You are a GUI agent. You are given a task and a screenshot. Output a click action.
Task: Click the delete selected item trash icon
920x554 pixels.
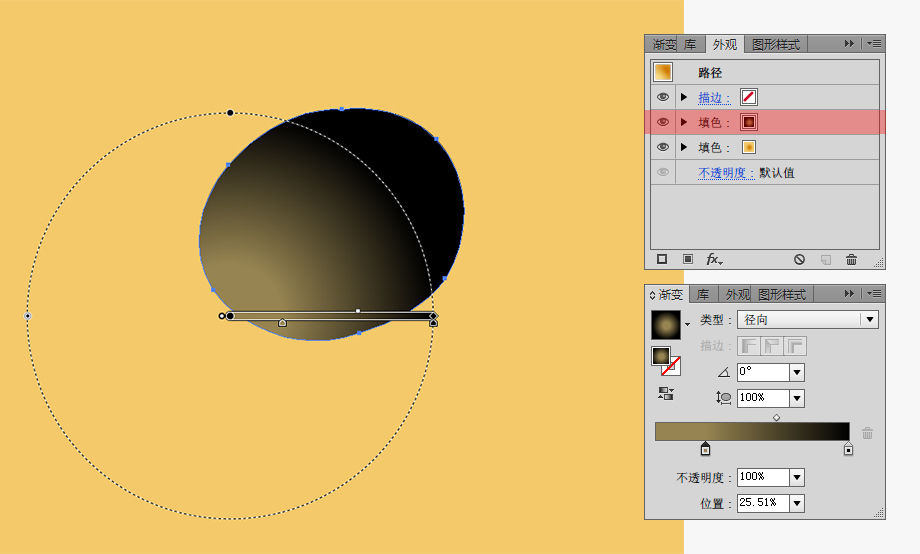tap(851, 259)
